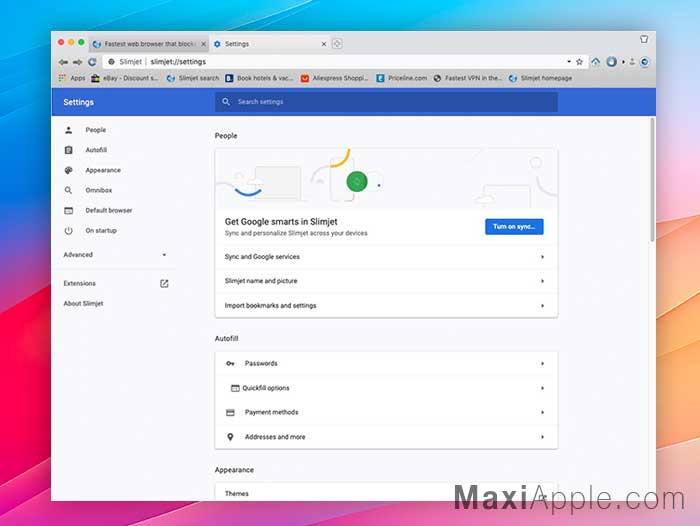Open the address bar history dropdown arrow
The height and width of the screenshot is (526, 700).
coord(569,62)
